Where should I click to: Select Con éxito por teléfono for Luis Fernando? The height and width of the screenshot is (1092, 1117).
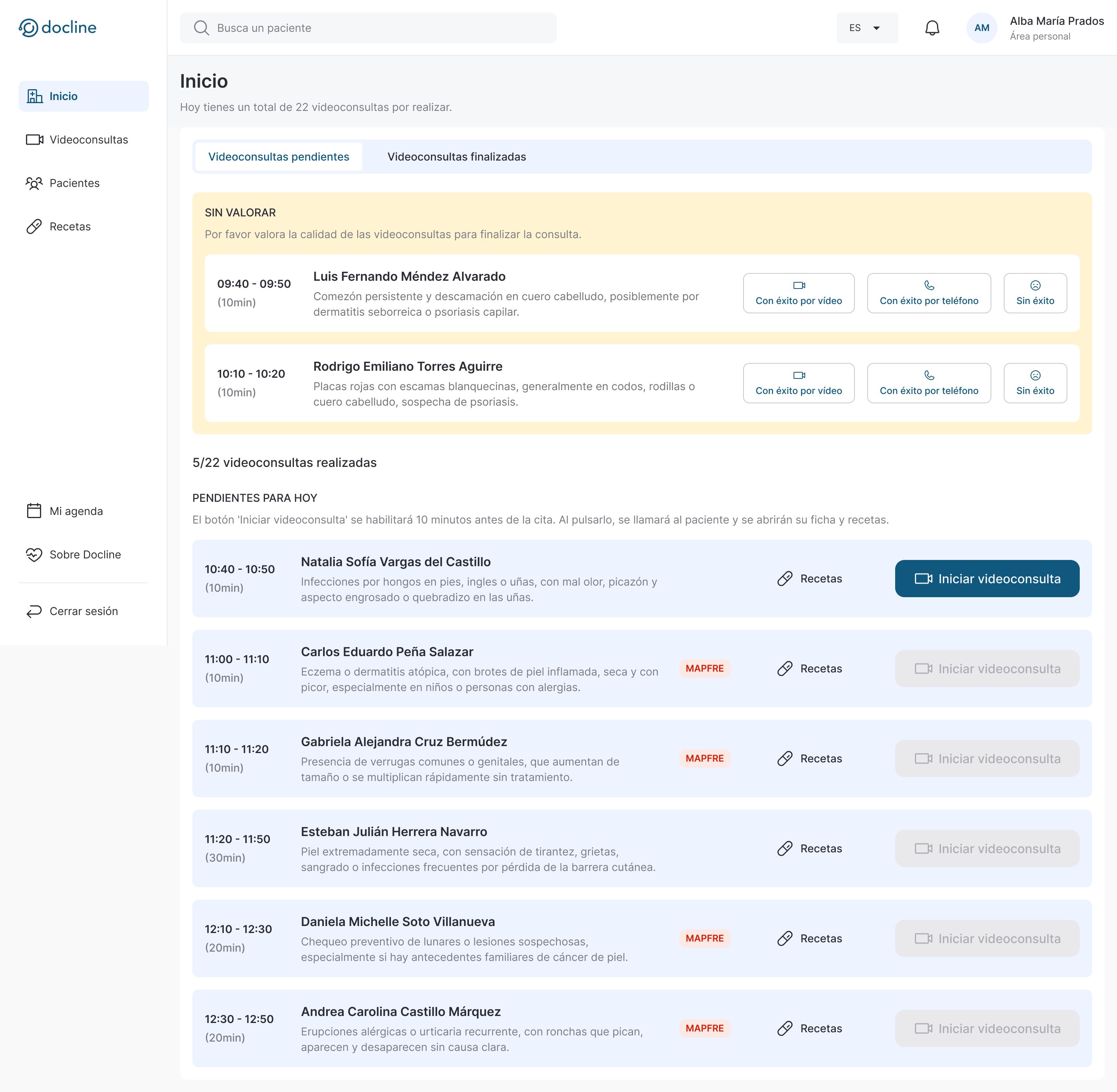[x=929, y=293]
